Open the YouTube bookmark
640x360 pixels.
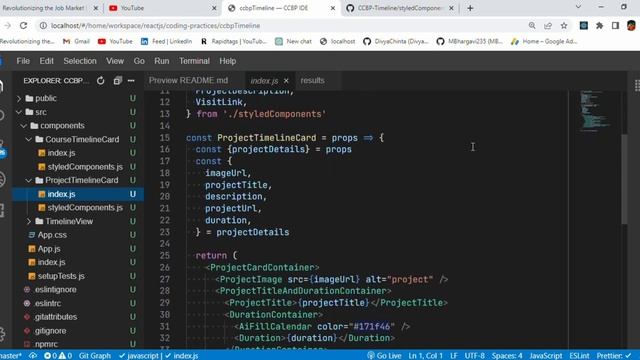[x=115, y=41]
